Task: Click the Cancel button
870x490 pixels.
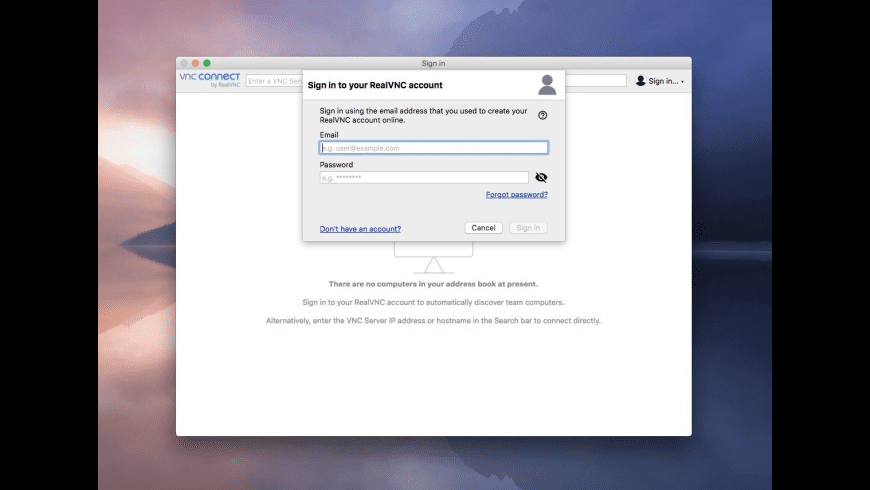Action: coord(483,228)
